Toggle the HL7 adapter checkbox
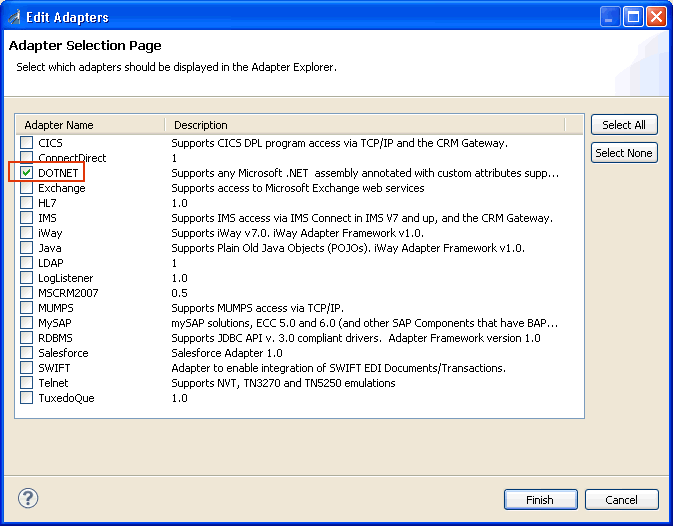Screen dimensions: 673x526 point(27,203)
